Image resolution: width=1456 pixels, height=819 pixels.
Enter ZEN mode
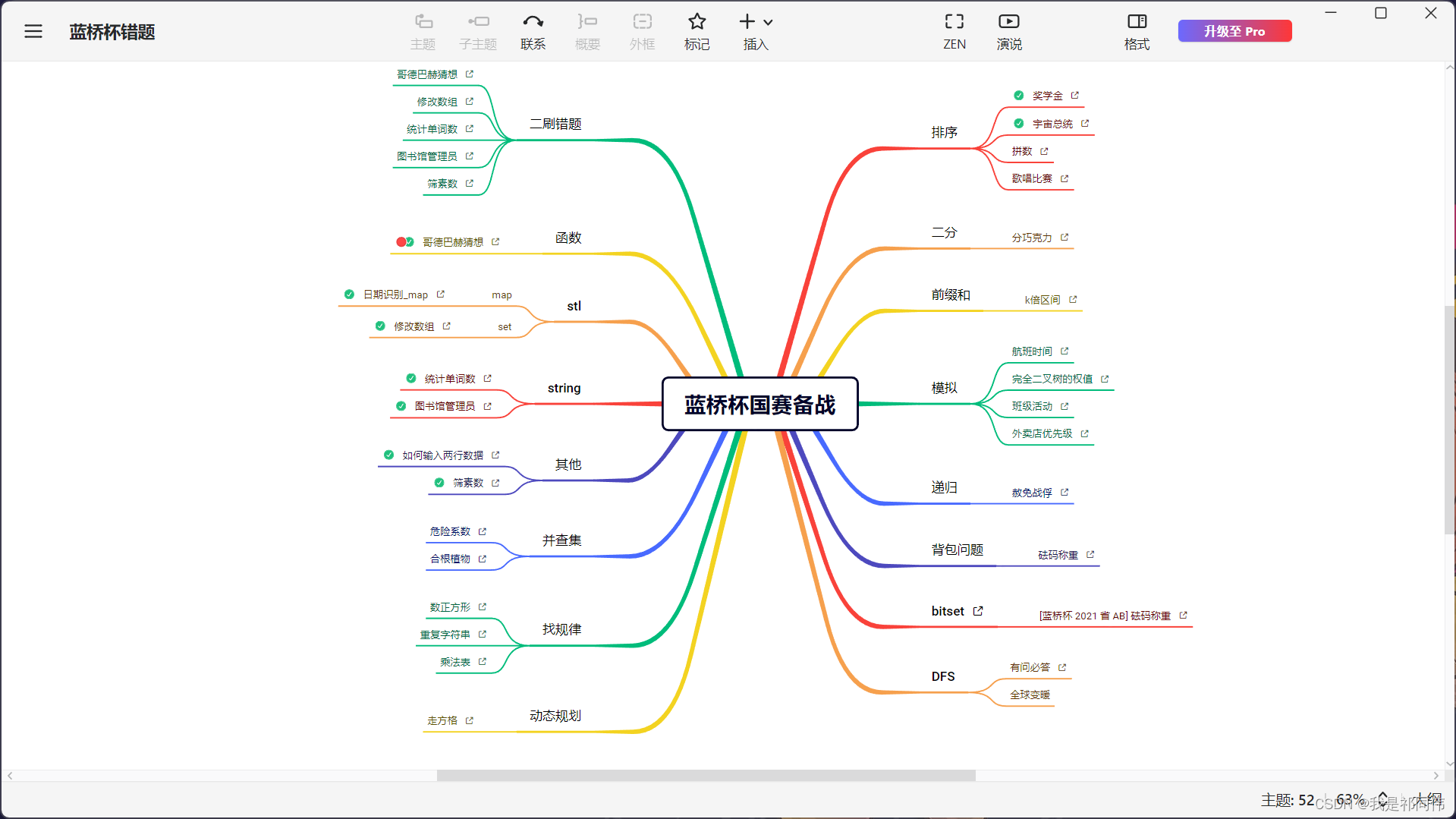point(954,32)
